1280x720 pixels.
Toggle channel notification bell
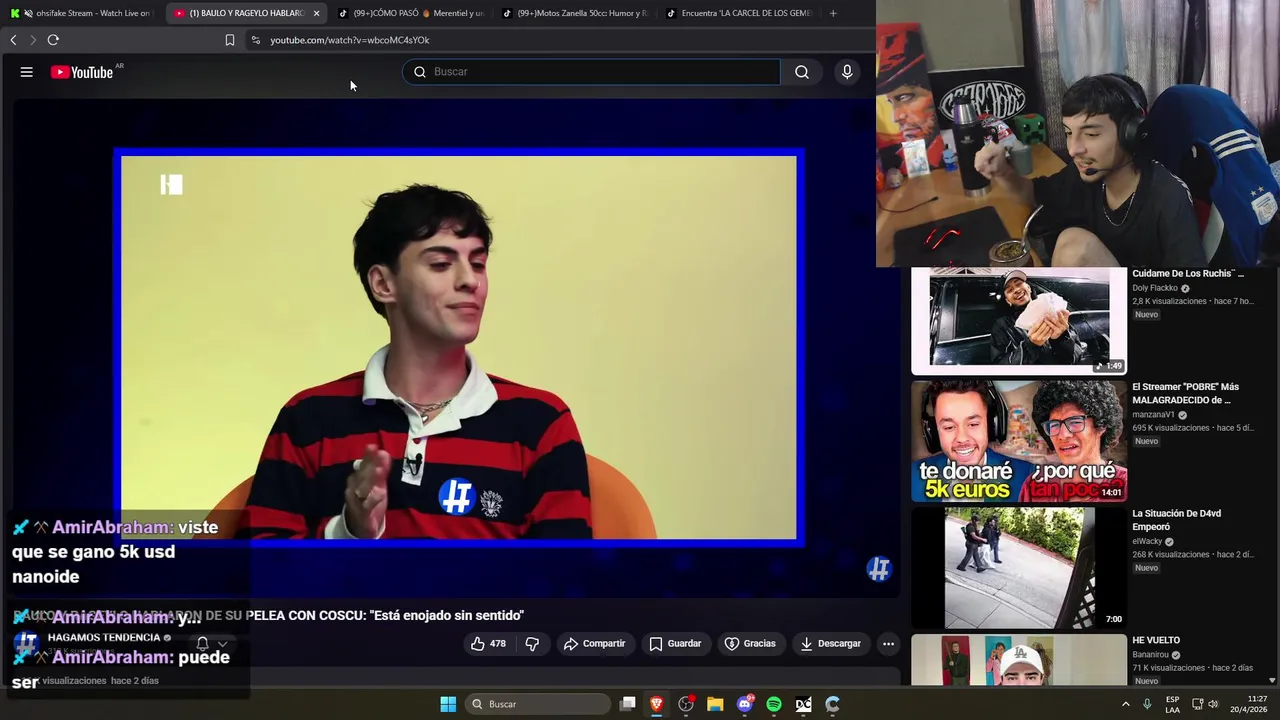(202, 644)
